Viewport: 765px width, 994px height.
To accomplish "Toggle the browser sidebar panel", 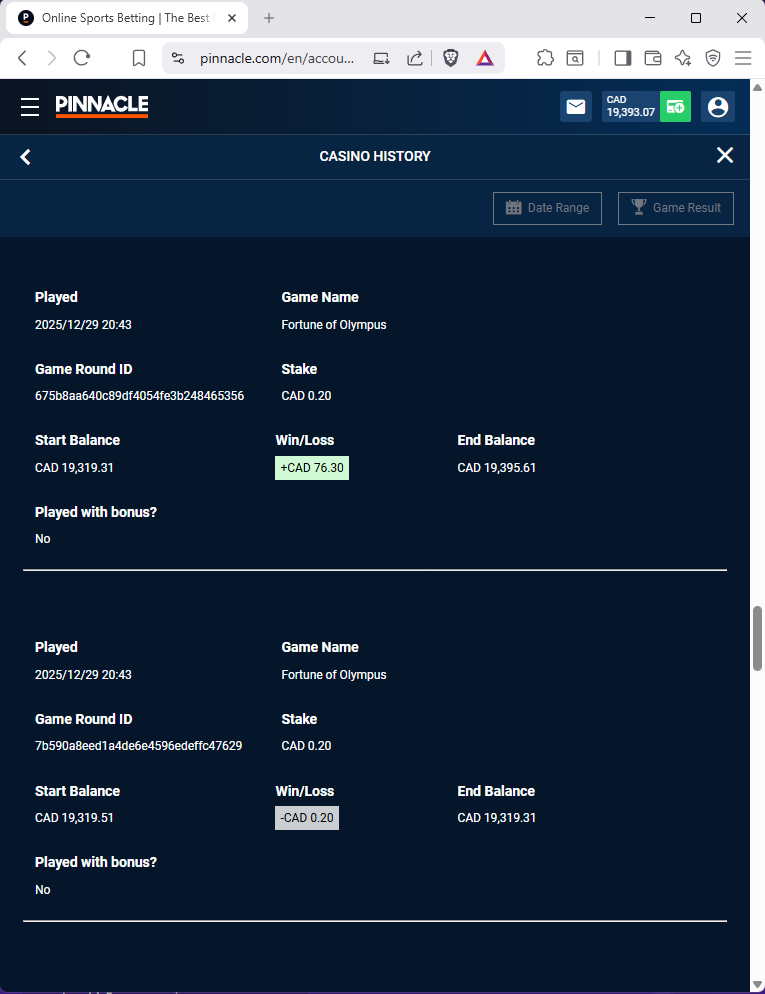I will [622, 58].
